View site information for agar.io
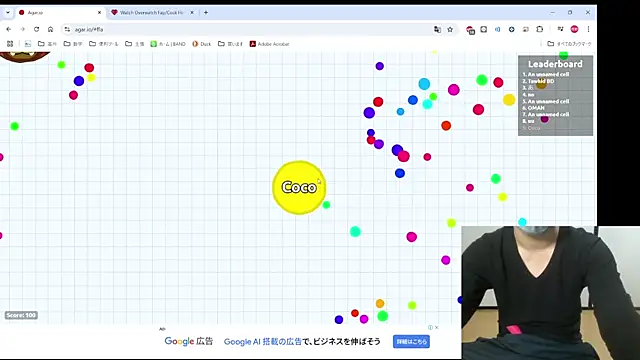The height and width of the screenshot is (360, 640). click(x=67, y=29)
